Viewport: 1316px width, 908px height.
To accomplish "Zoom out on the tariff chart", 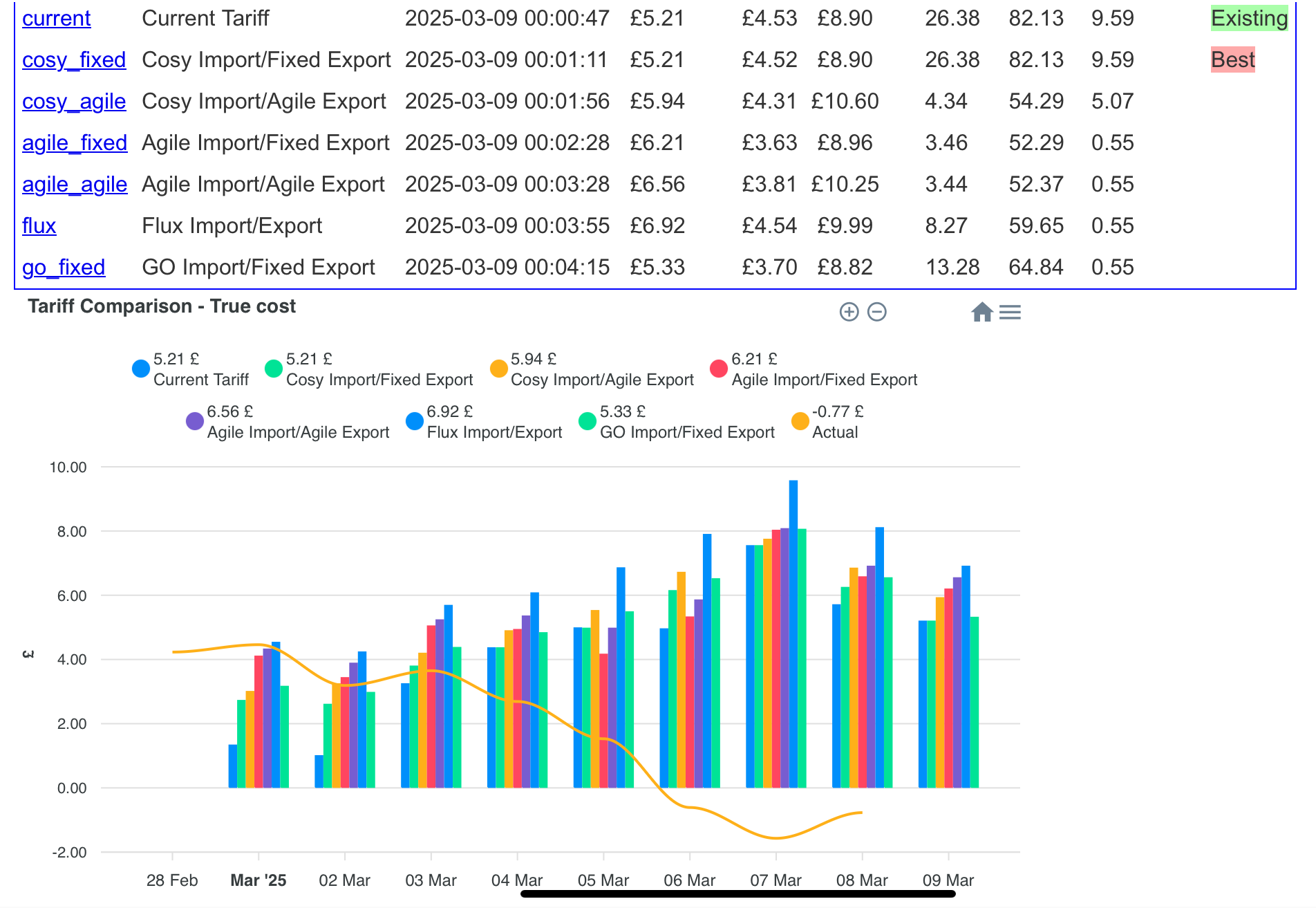I will [x=877, y=312].
